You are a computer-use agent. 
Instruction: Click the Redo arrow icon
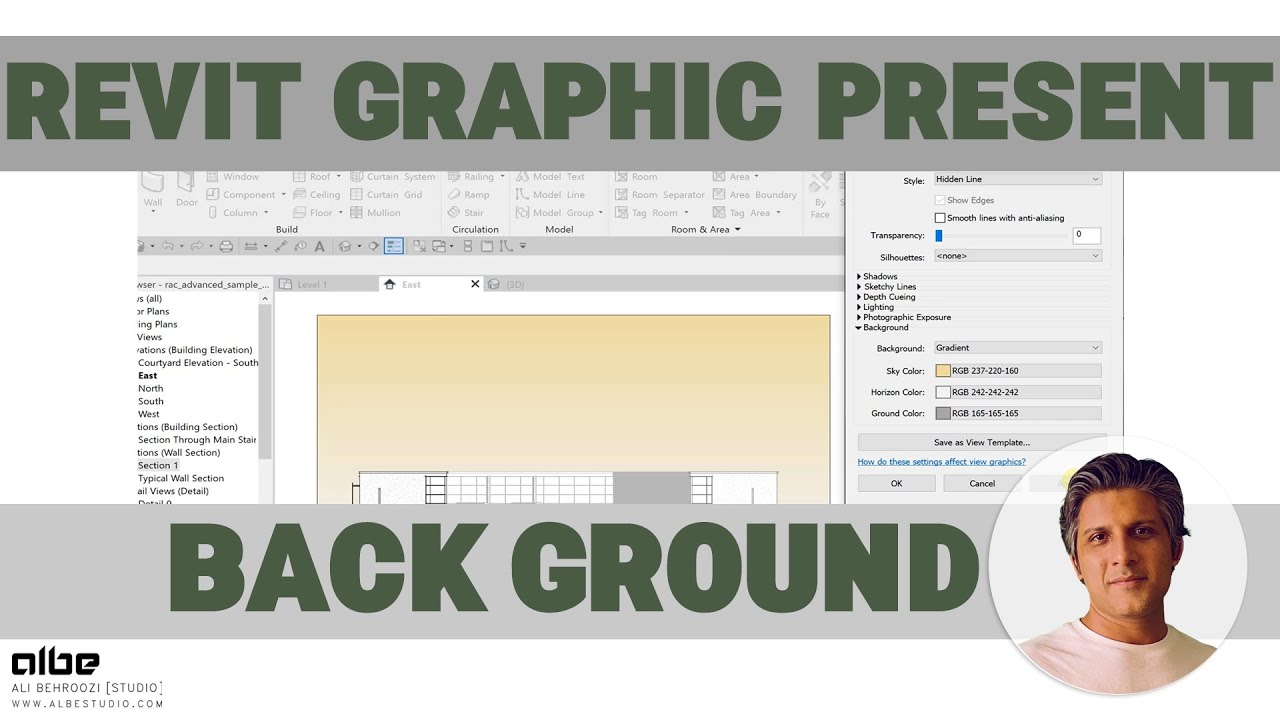(195, 246)
